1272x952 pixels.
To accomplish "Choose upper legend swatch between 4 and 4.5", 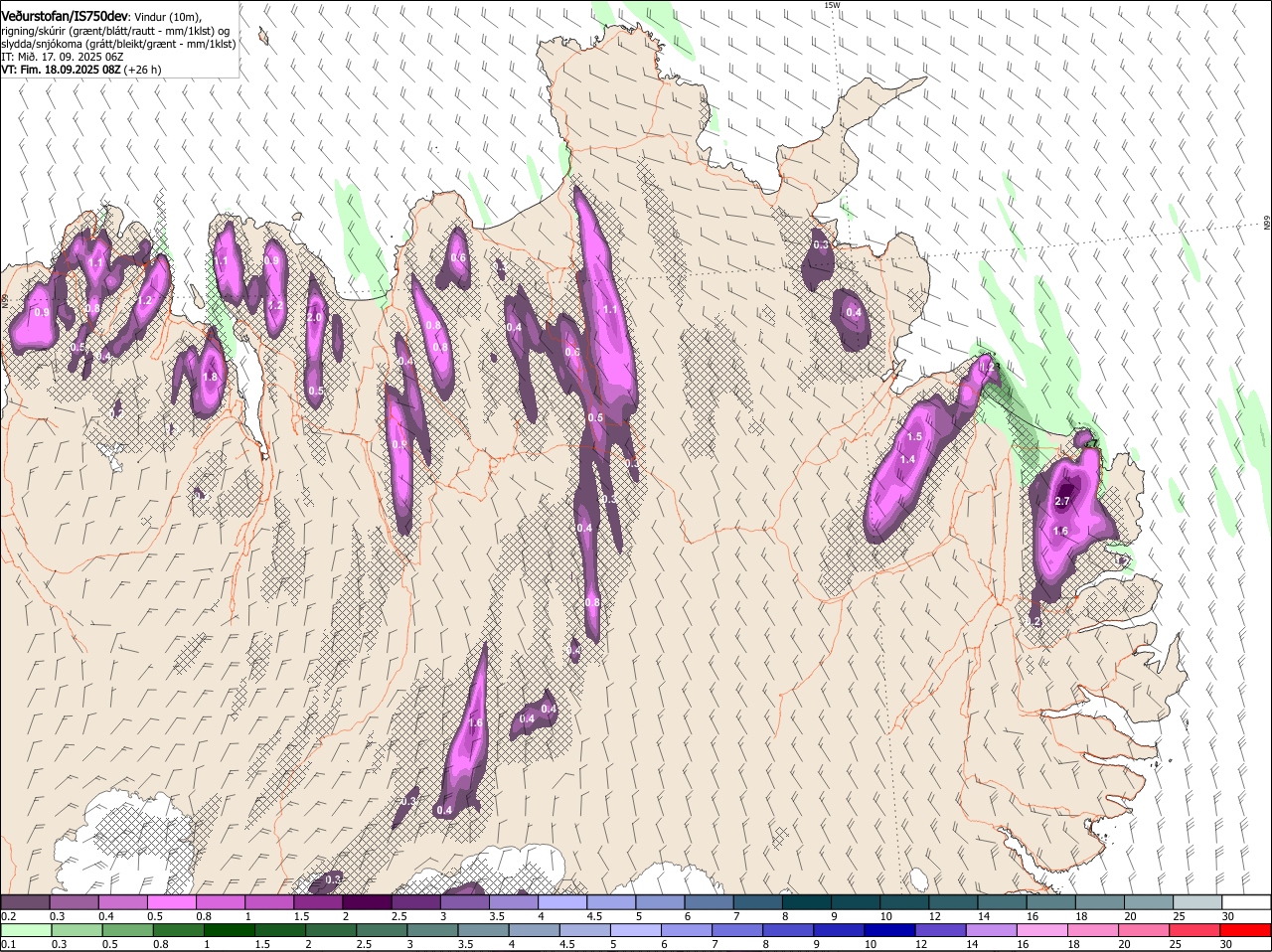I will [x=560, y=901].
